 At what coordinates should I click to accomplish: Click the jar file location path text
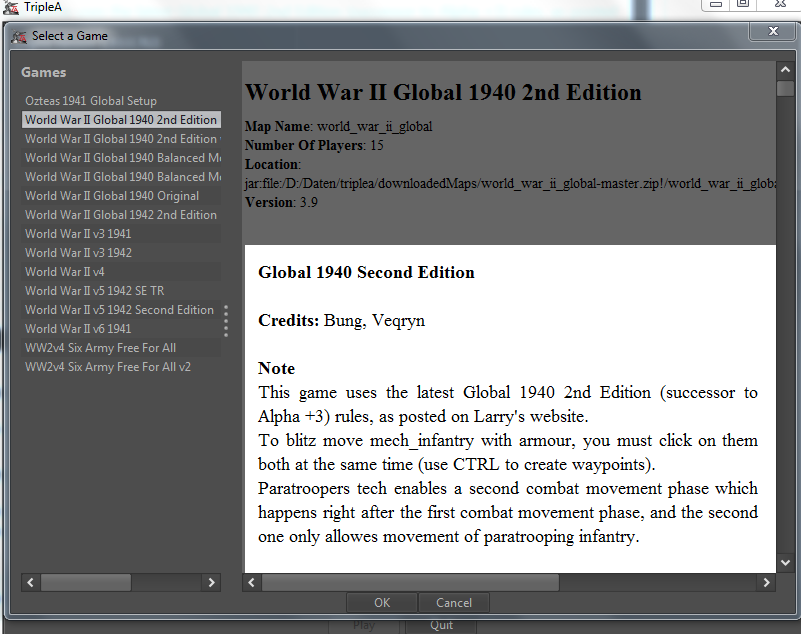click(510, 183)
